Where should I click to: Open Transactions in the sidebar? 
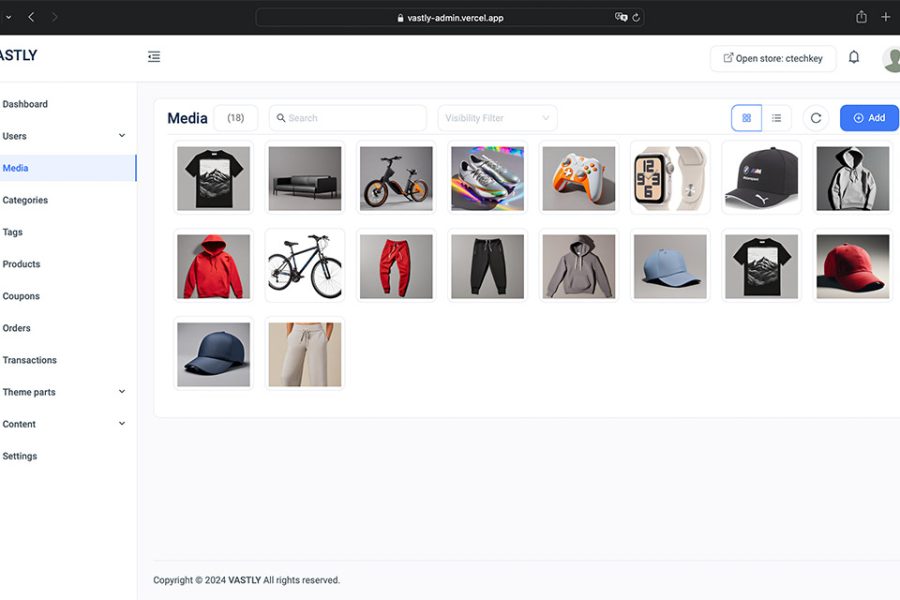29,360
